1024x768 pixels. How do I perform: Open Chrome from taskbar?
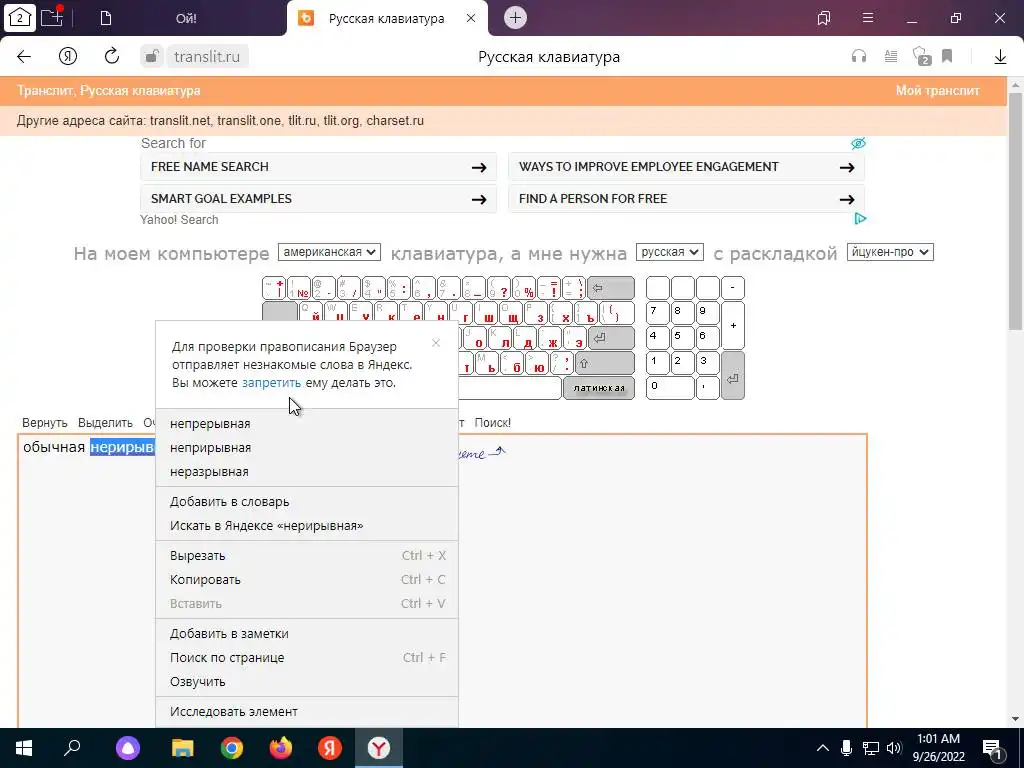point(232,748)
